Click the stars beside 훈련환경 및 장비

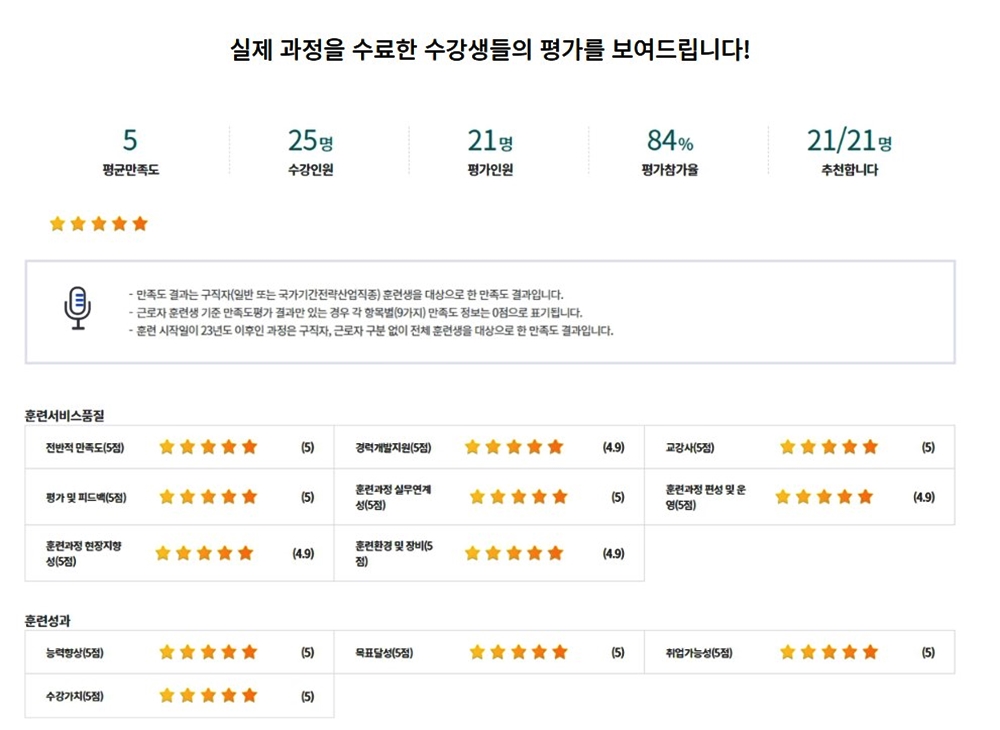[514, 553]
